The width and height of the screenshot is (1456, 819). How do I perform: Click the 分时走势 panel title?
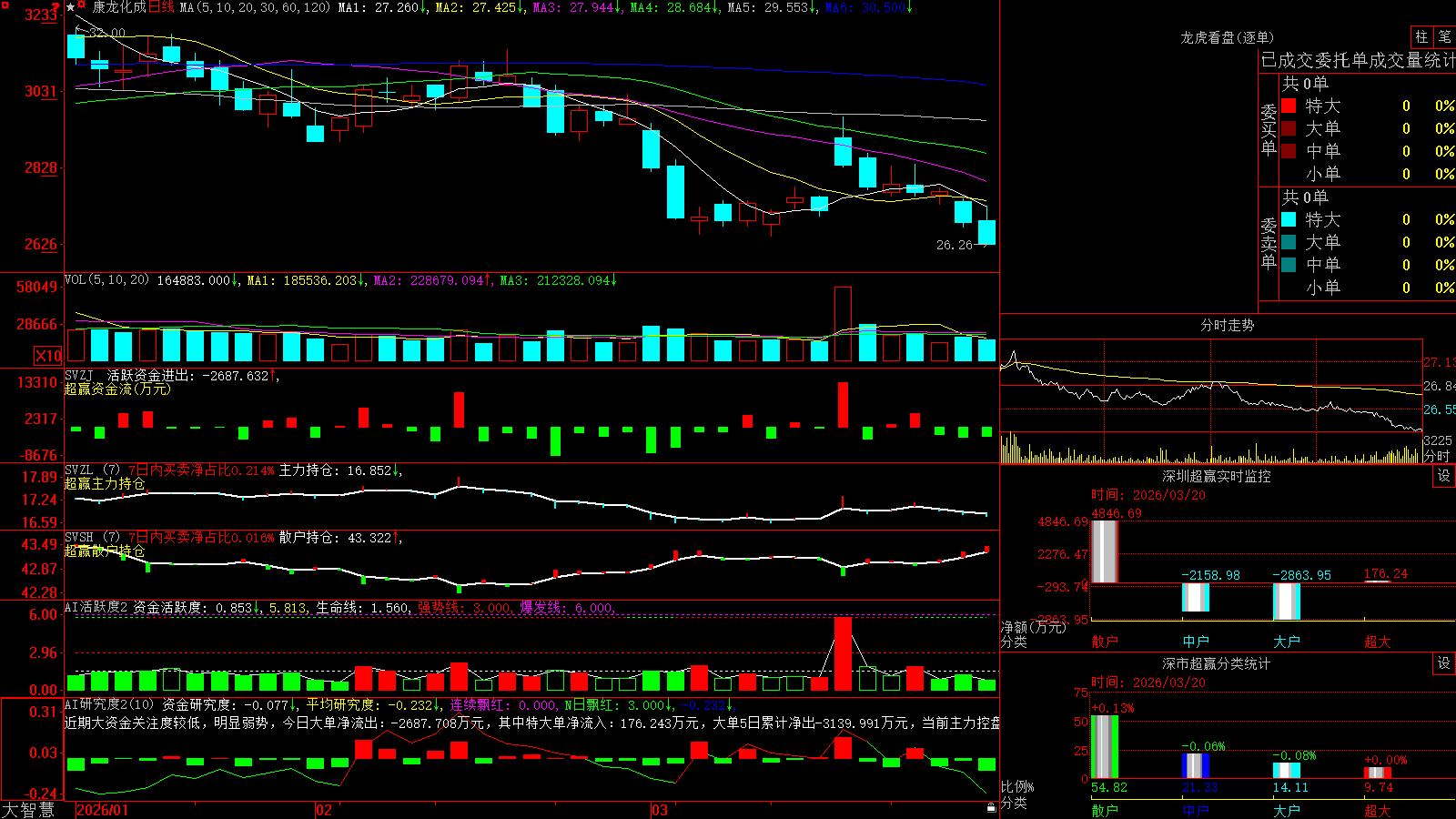tap(1227, 325)
